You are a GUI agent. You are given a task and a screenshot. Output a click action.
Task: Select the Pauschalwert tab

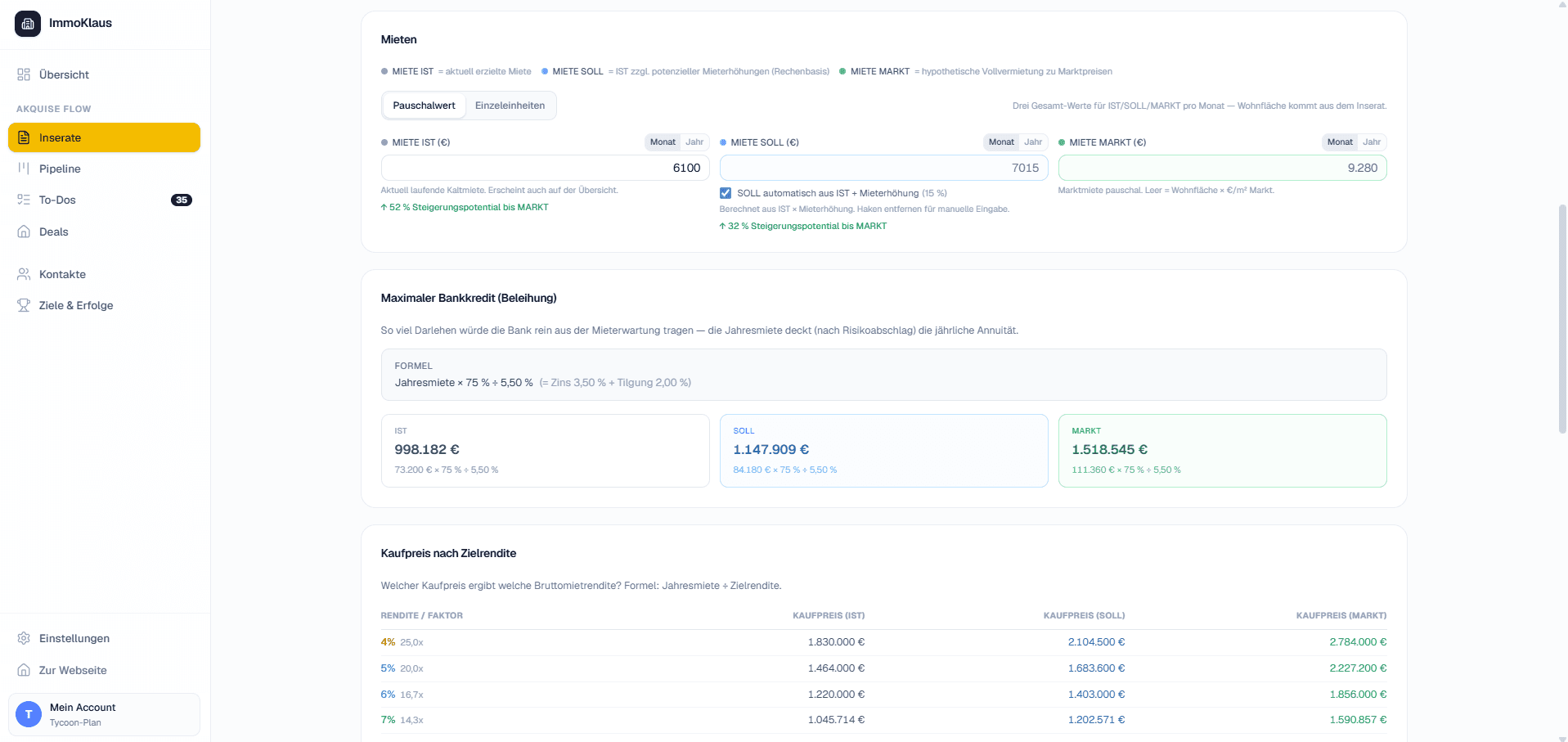point(424,106)
